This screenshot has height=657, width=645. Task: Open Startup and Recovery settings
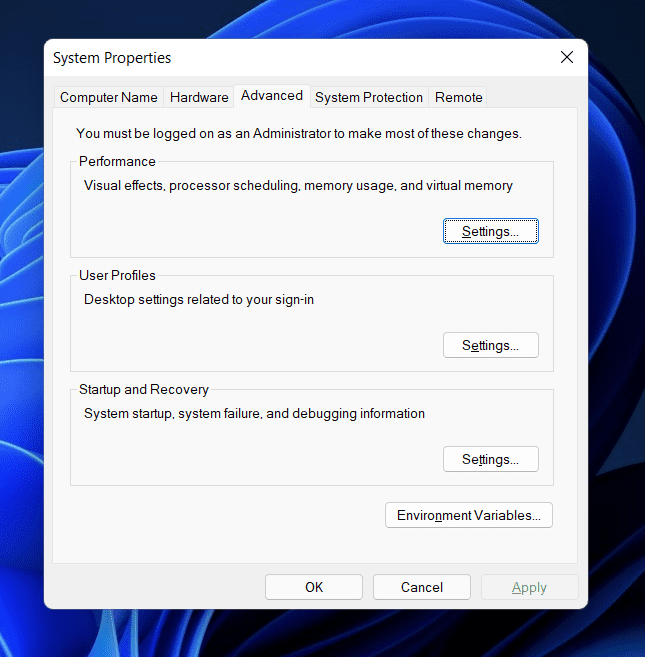click(490, 459)
